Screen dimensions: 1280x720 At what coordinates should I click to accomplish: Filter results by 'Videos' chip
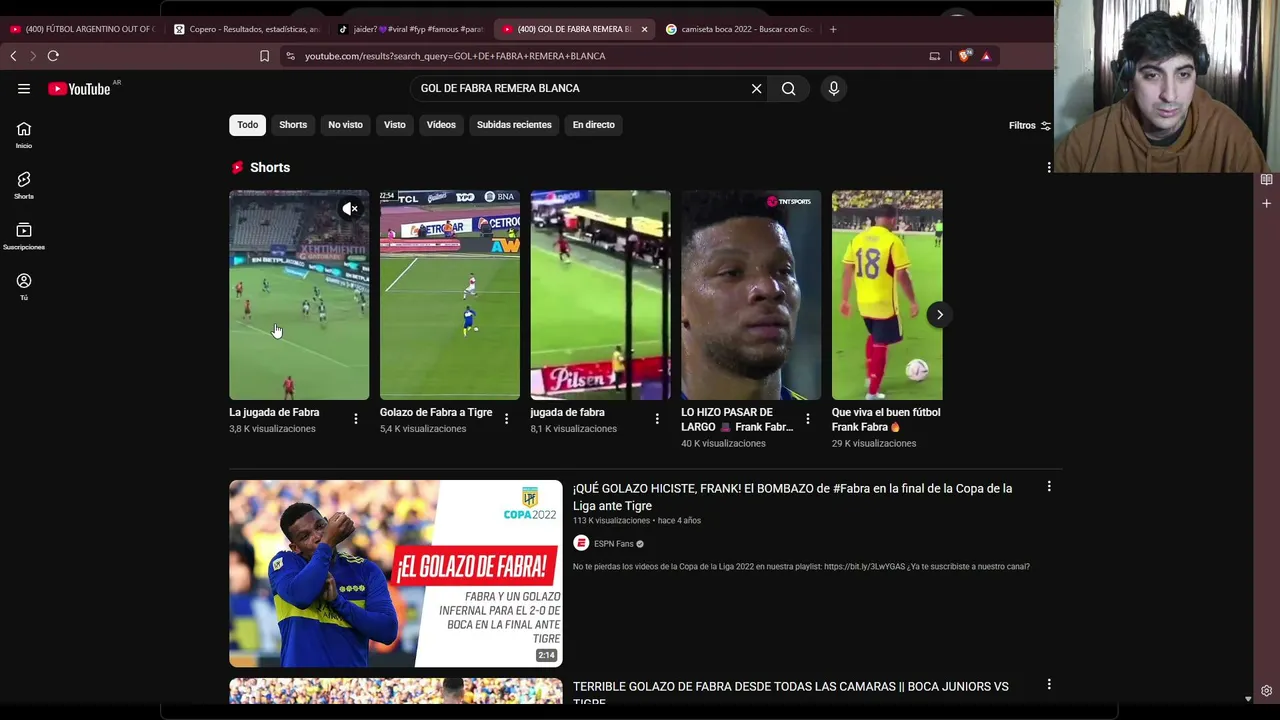tap(441, 125)
